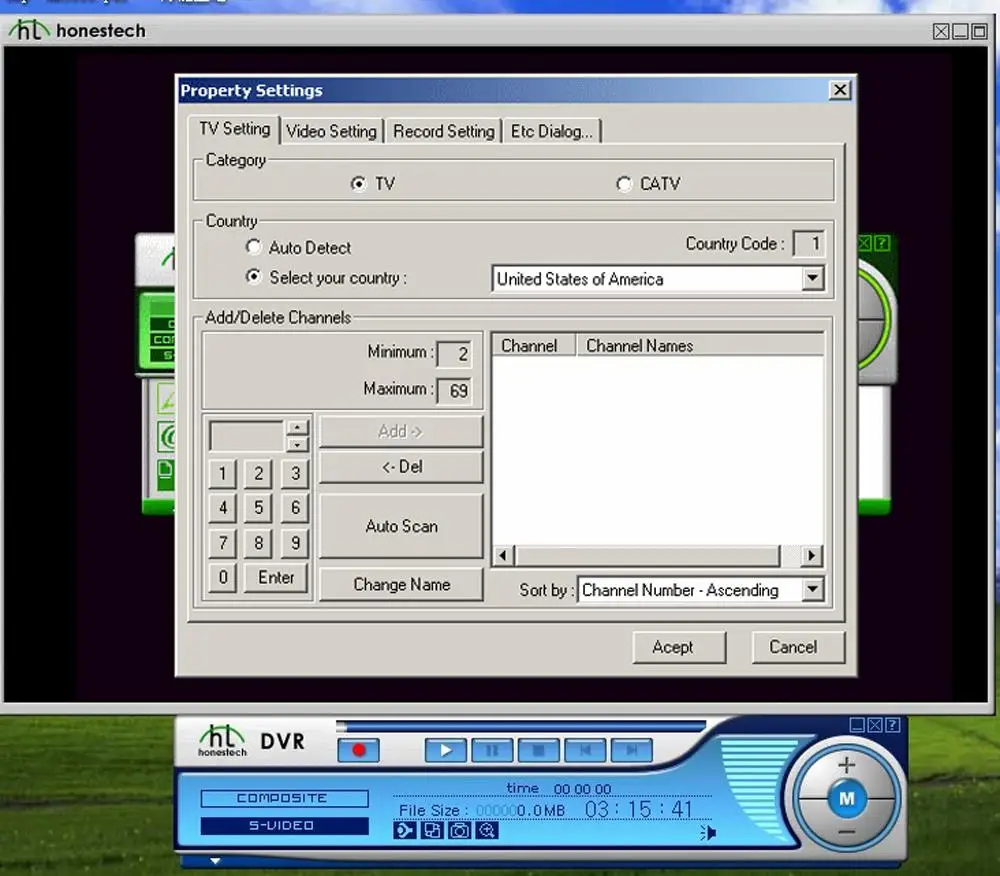Click the screen layout icon beside wrench

point(432,830)
